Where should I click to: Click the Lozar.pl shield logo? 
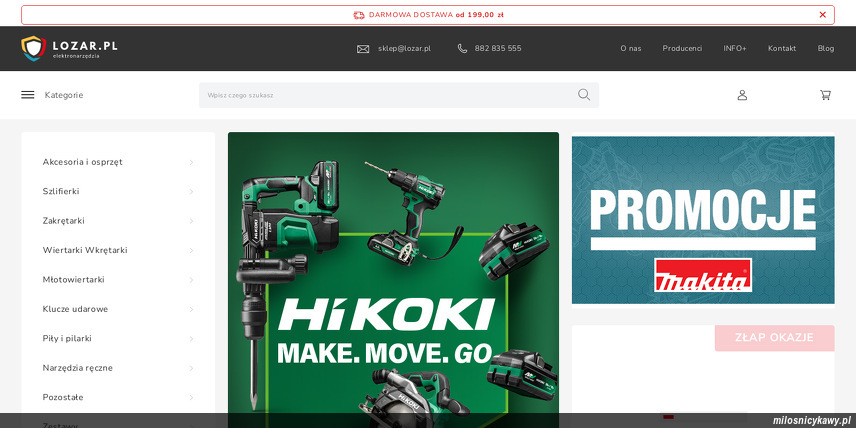coord(33,48)
